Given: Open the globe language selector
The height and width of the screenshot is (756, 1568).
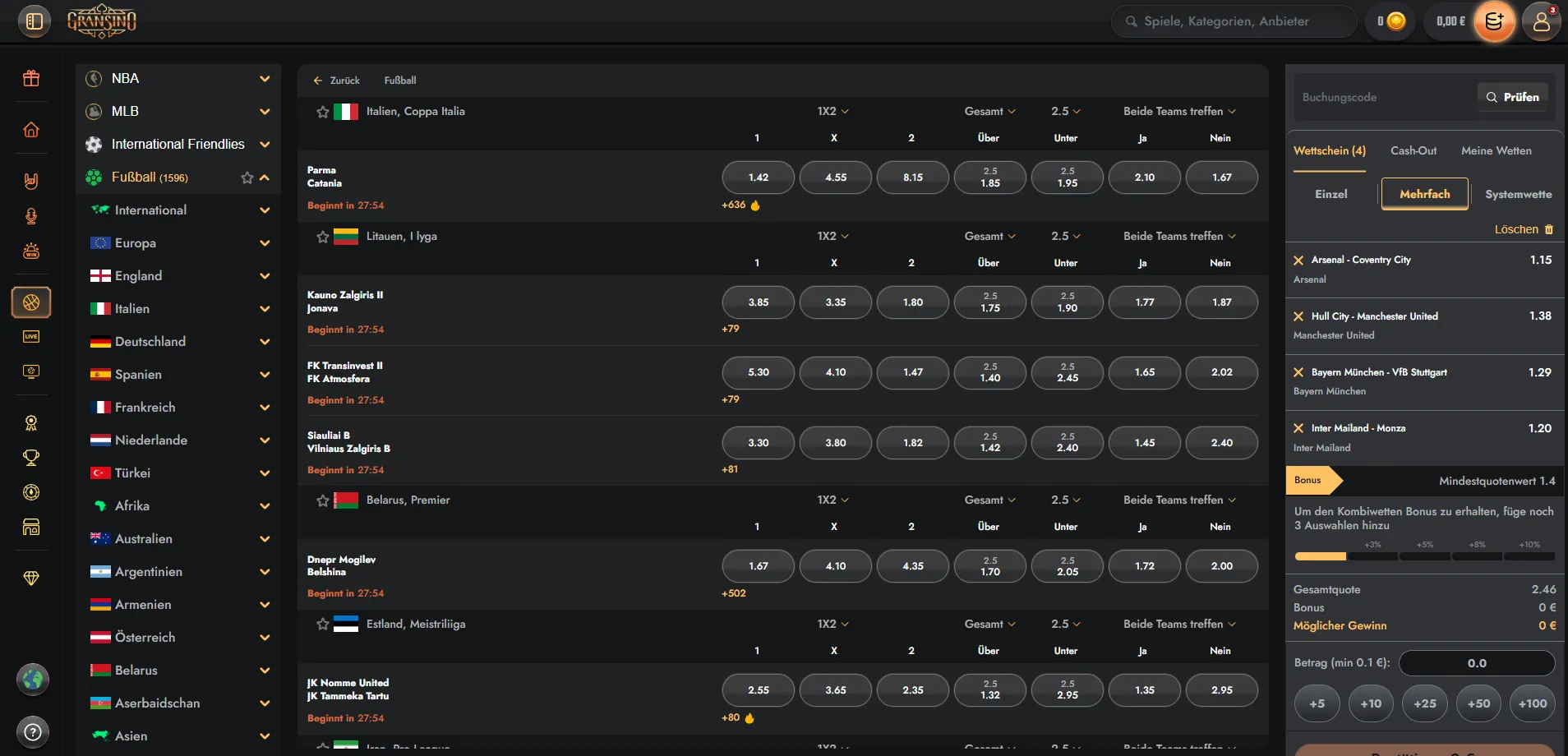Looking at the screenshot, I should tap(33, 680).
